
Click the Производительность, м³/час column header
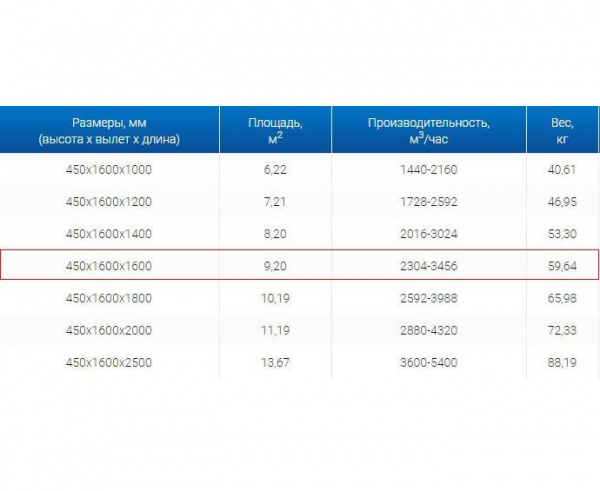pos(429,130)
